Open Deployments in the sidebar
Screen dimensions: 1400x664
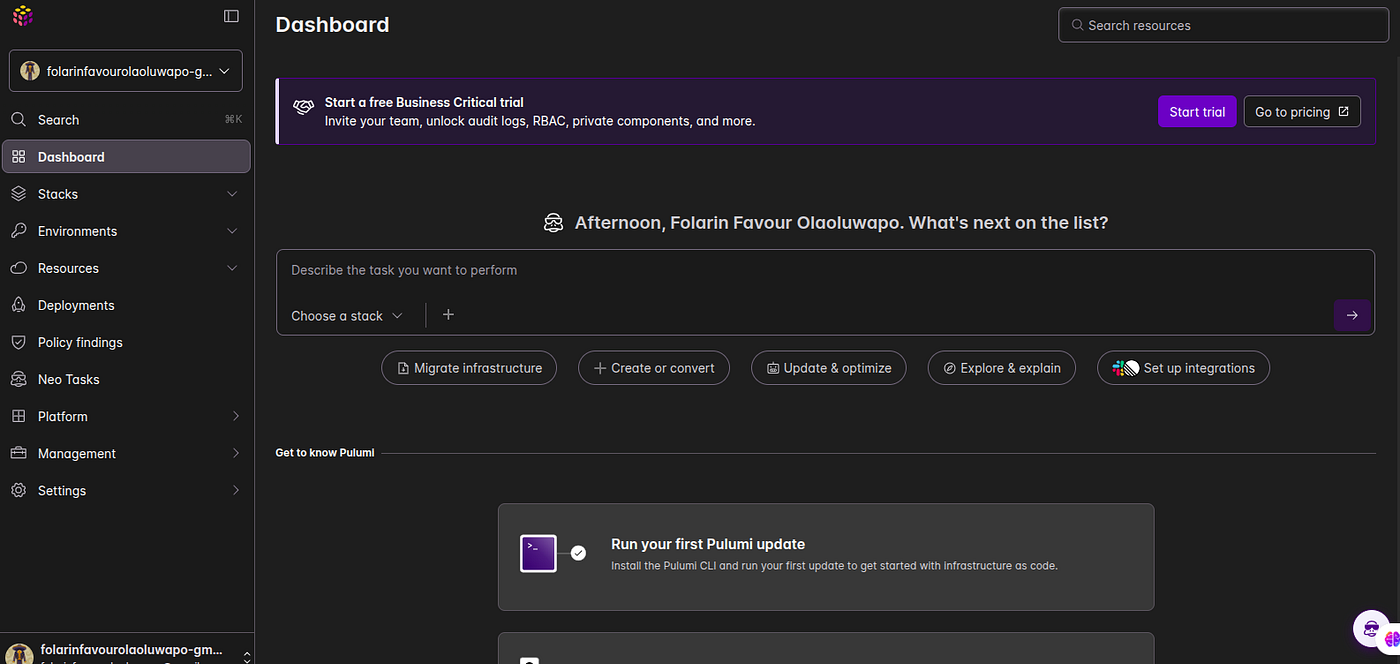click(126, 305)
